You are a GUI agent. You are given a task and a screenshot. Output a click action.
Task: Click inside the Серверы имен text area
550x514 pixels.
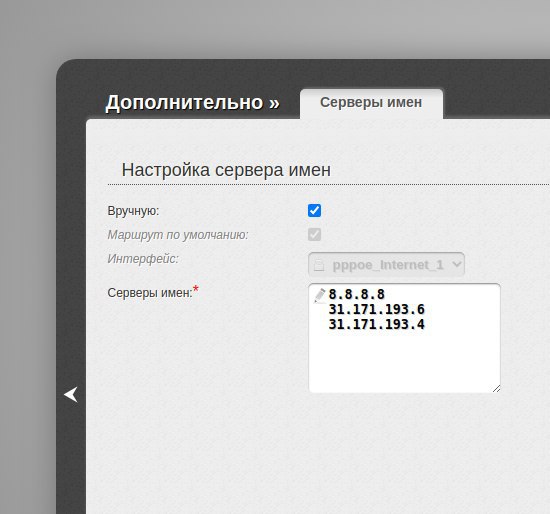(x=404, y=338)
